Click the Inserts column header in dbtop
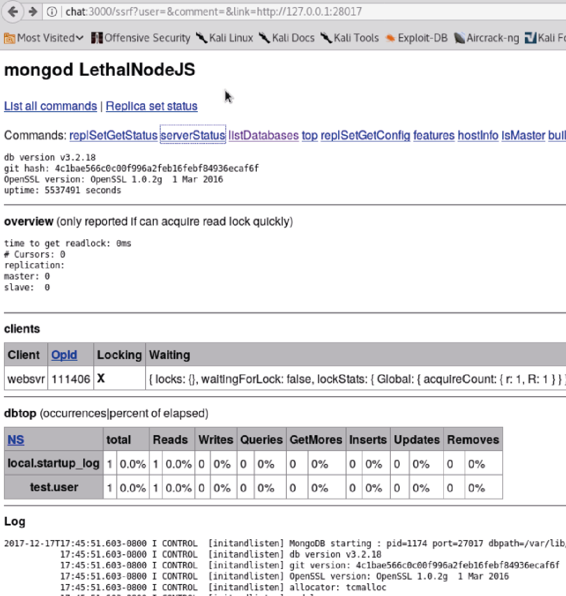 (368, 439)
